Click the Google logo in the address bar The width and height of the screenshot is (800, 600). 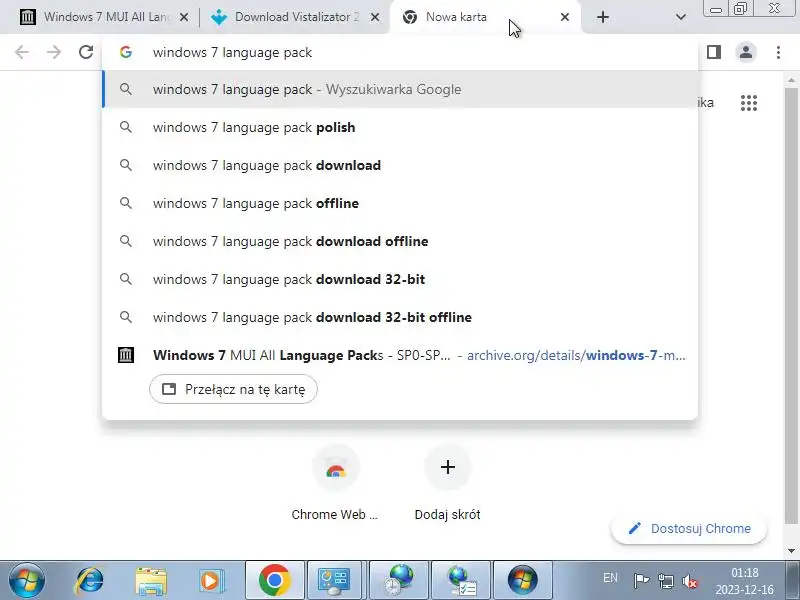coord(126,52)
